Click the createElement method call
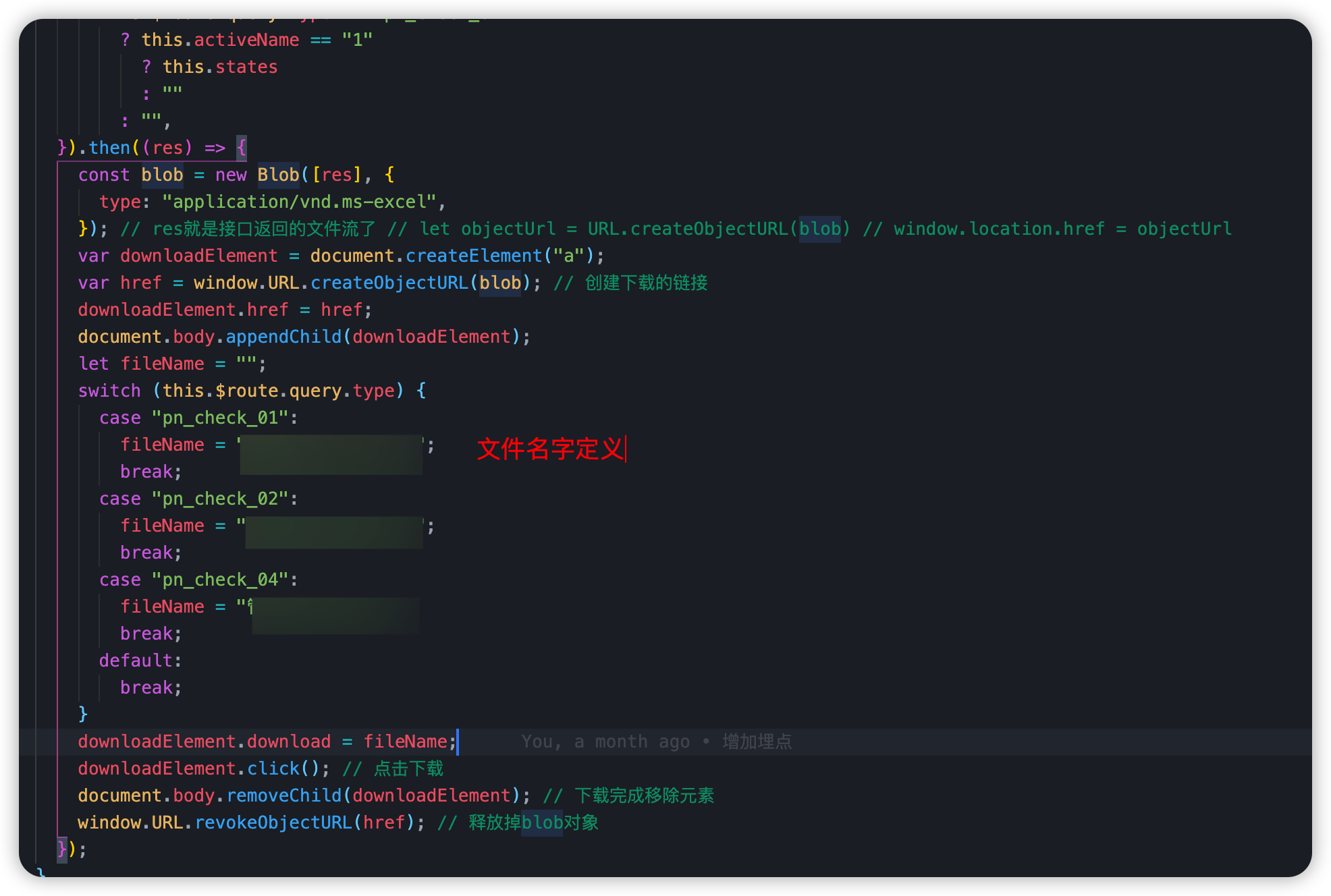 click(473, 256)
